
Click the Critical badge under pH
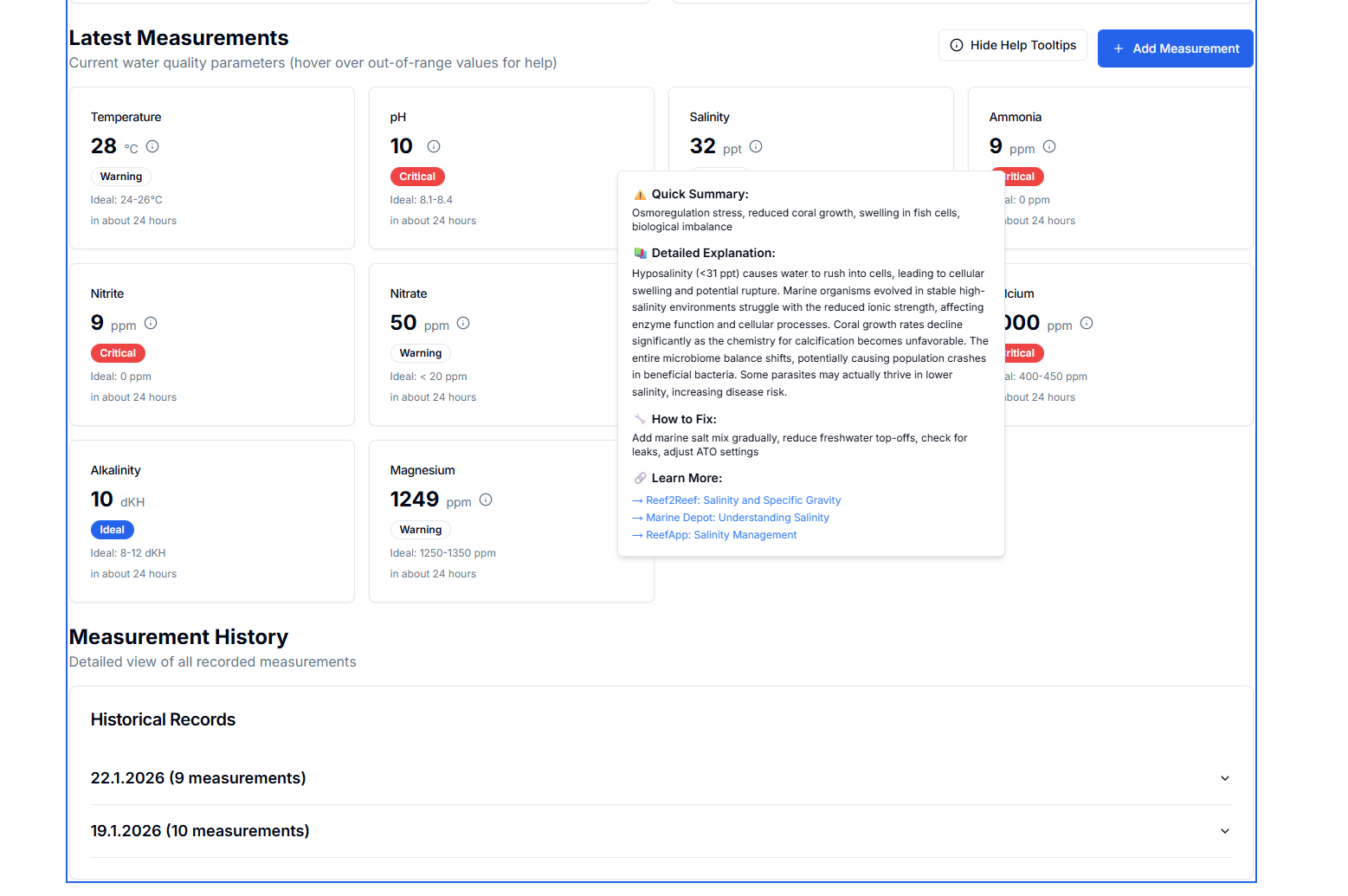(417, 177)
